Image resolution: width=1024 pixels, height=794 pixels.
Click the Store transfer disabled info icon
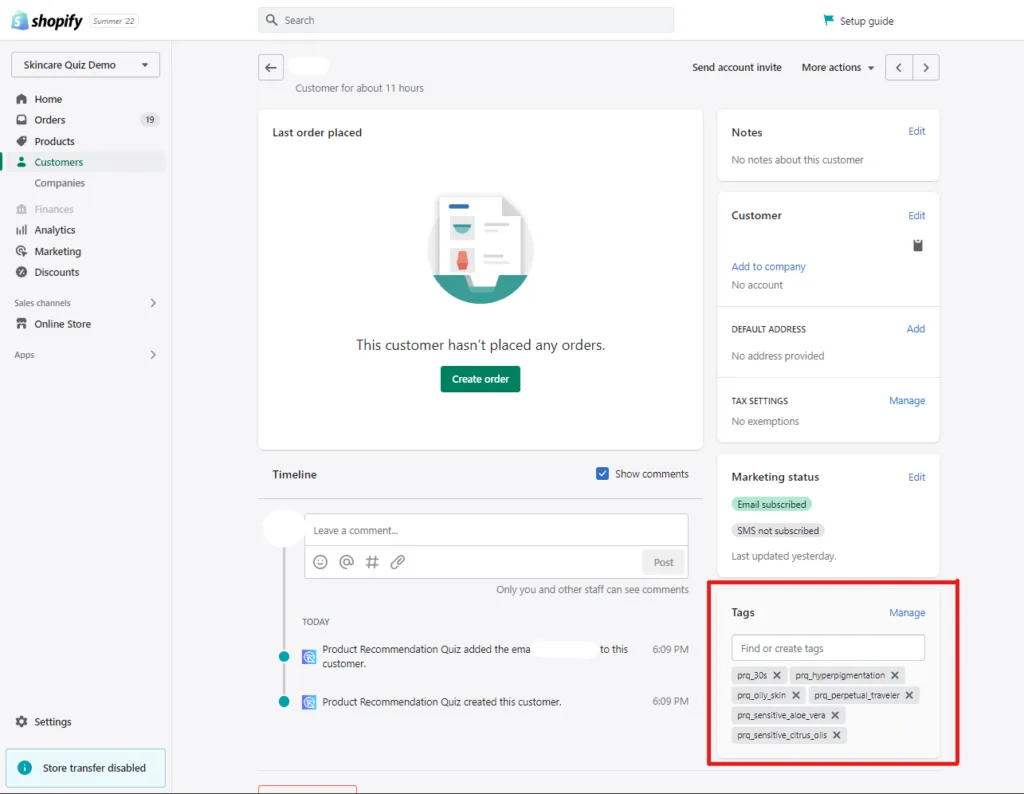pyautogui.click(x=25, y=768)
